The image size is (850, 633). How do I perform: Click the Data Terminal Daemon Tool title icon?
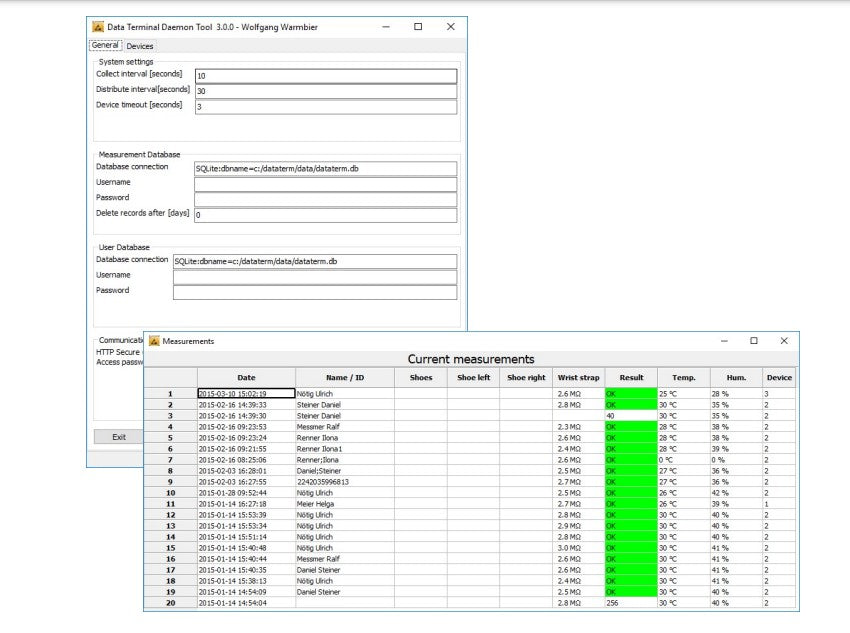[98, 27]
